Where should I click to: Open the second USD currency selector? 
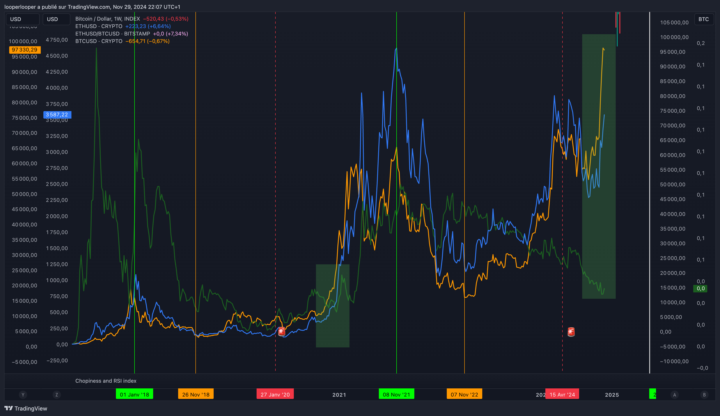pos(52,19)
